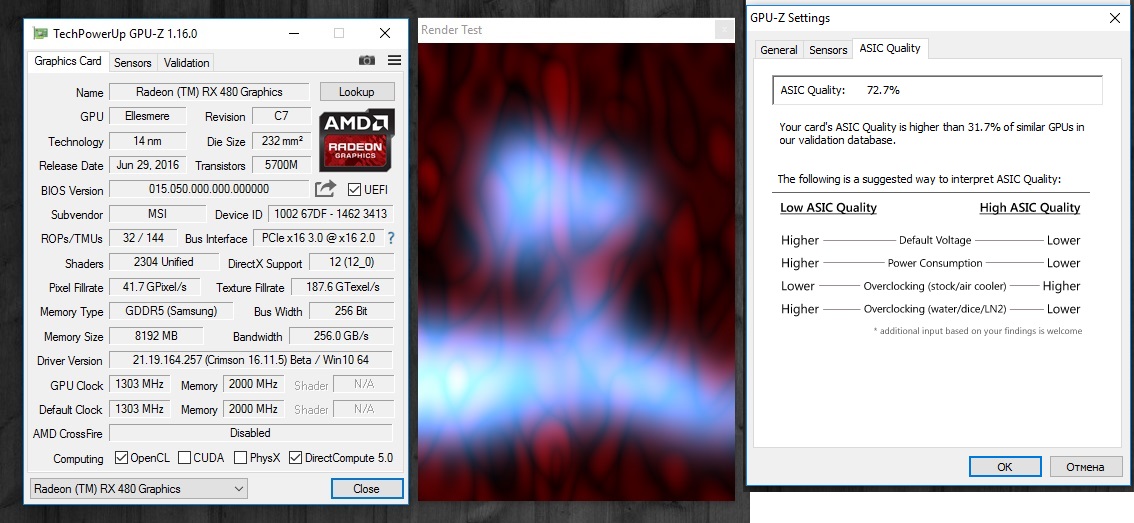Close the GPU-Z Settings window
Image resolution: width=1134 pixels, height=523 pixels.
[1114, 19]
